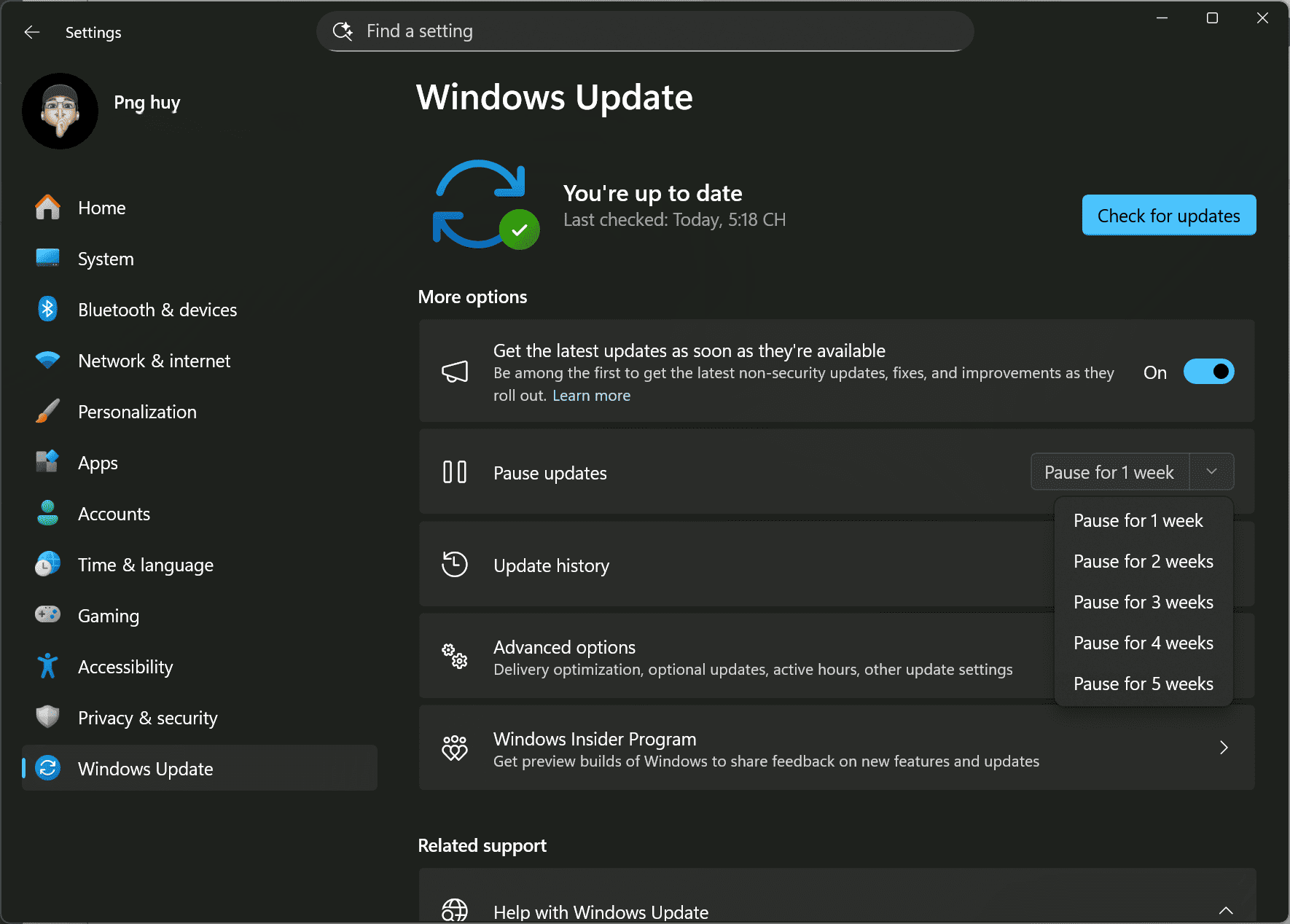Open System settings label

pos(106,259)
